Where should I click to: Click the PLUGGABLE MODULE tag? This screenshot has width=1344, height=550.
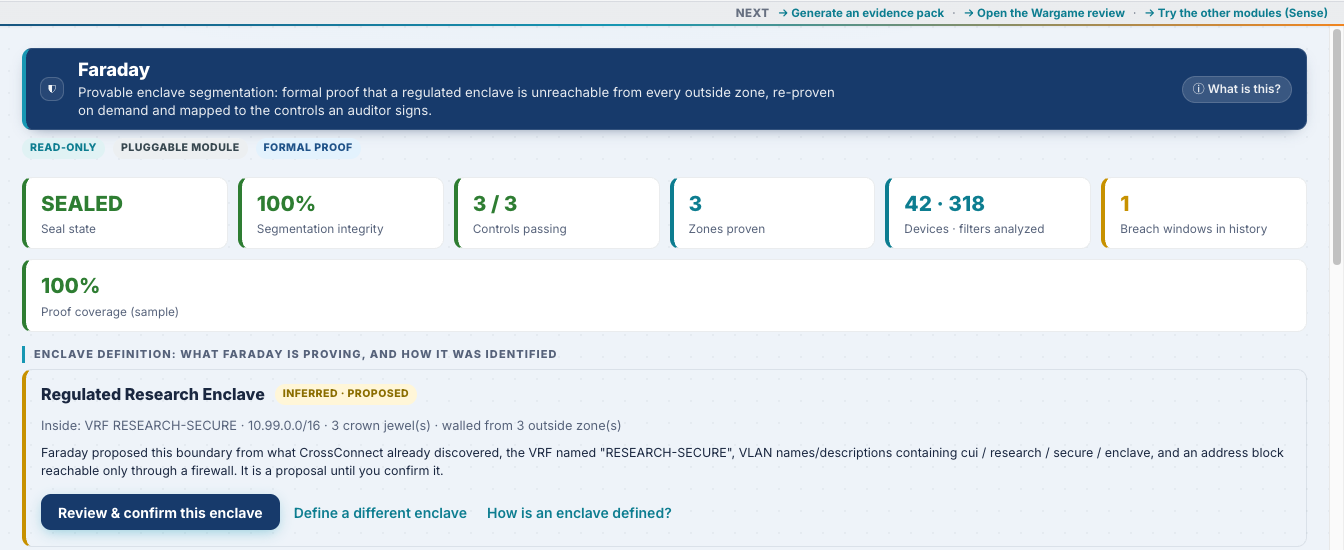pos(180,147)
